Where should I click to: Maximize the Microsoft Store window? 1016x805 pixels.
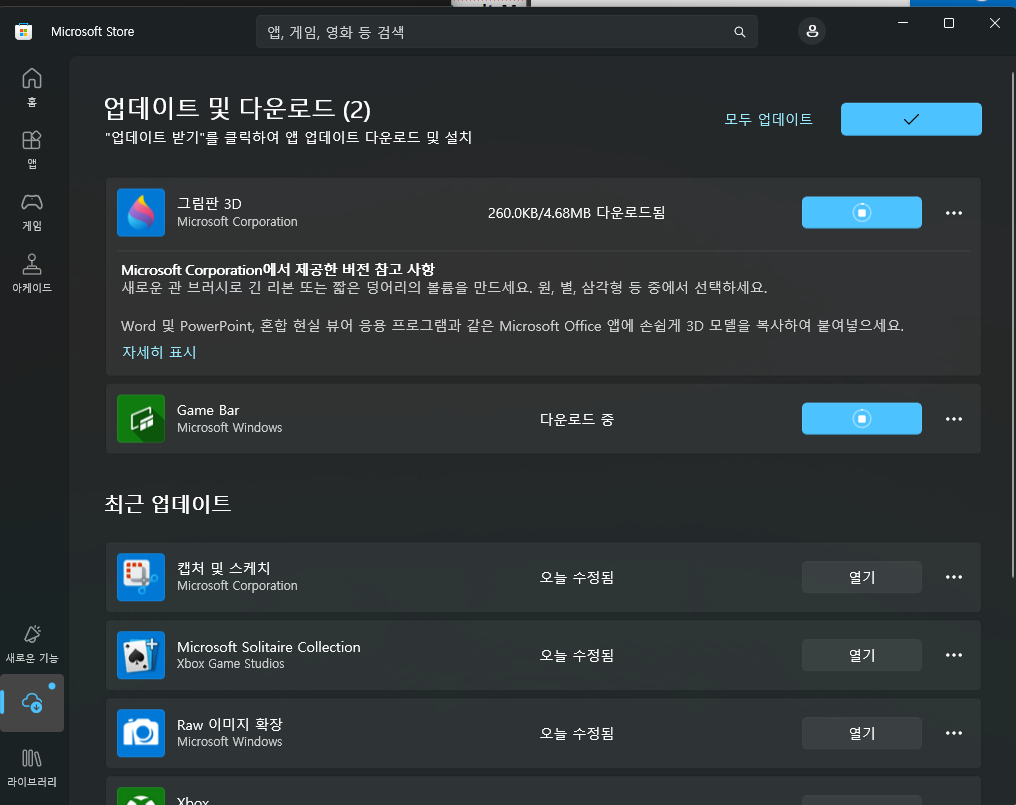coord(949,23)
